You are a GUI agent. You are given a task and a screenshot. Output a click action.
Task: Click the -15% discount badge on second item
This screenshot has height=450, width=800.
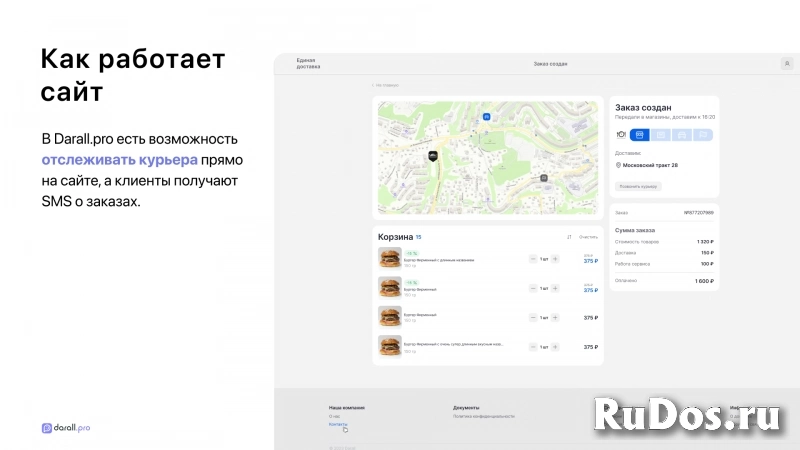[412, 282]
